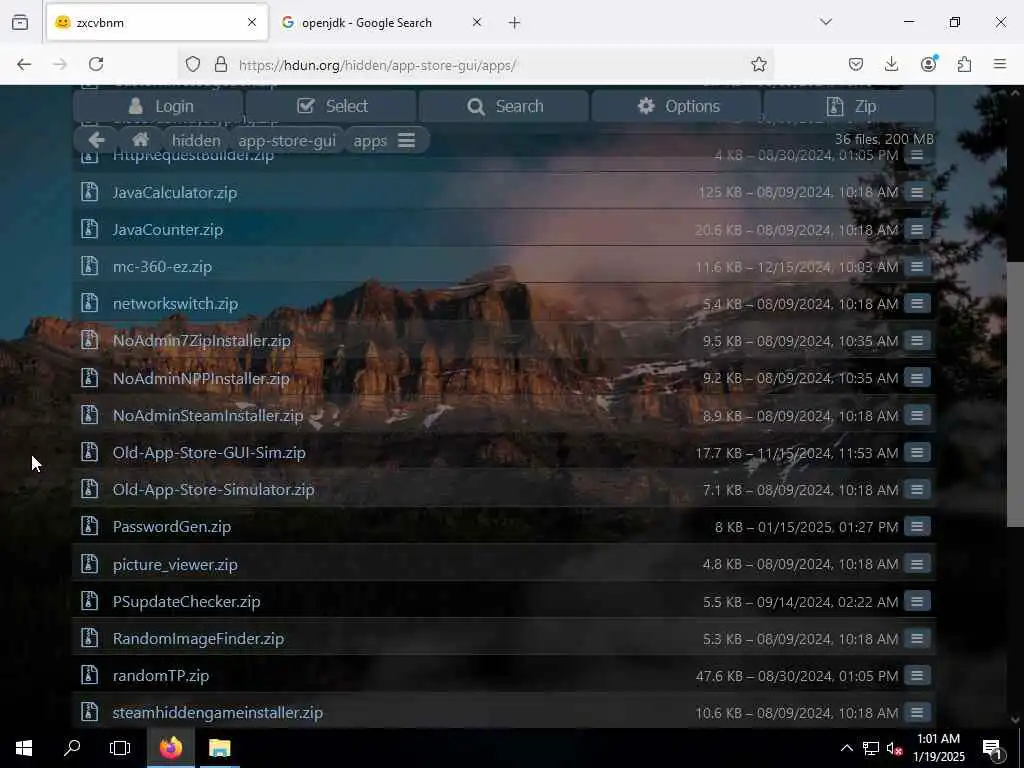1024x768 pixels.
Task: Open the menu for Old-App-Store-GUI-Sim.zip
Action: click(917, 453)
